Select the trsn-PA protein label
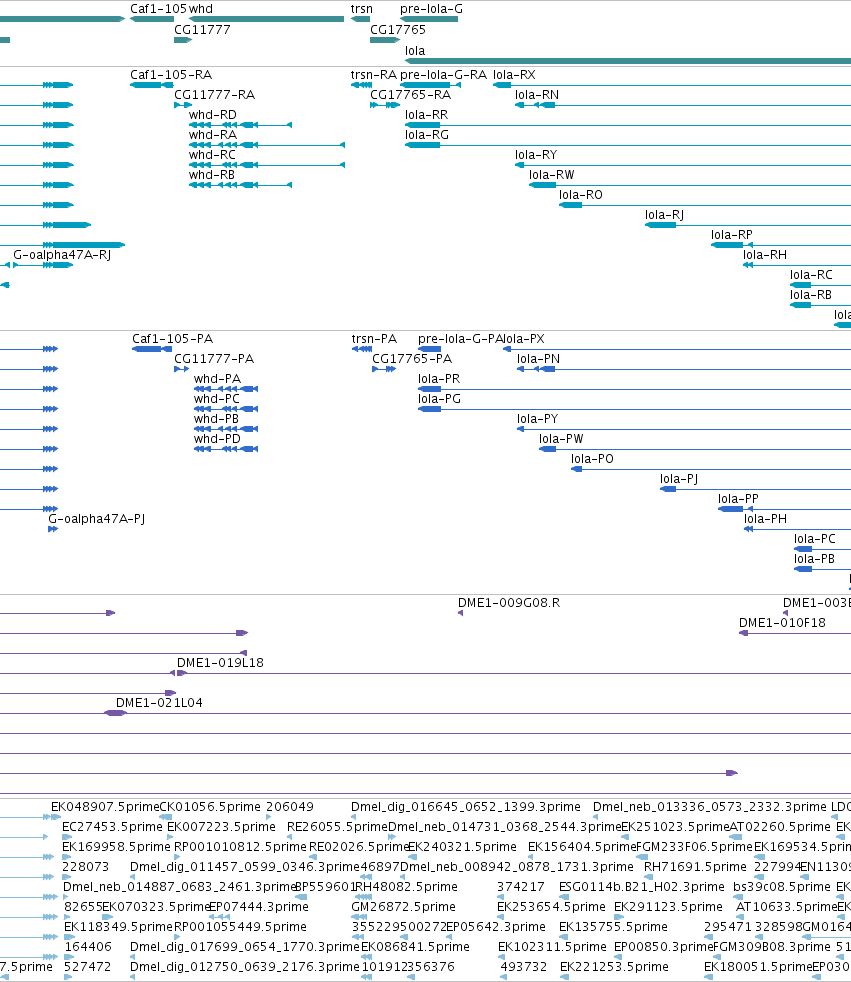The height and width of the screenshot is (982, 851). tap(374, 339)
